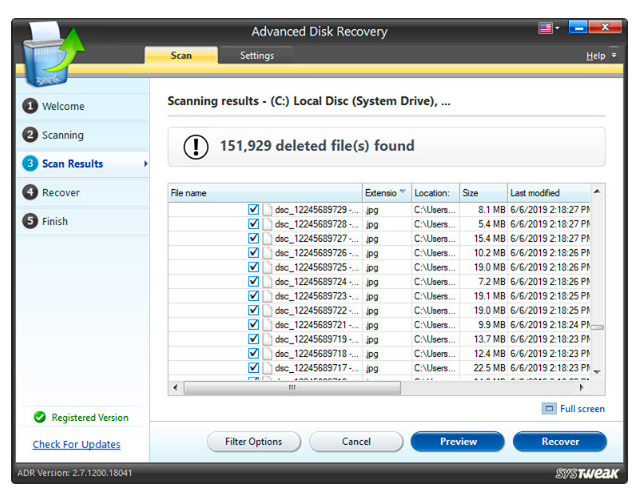Click file icon of dsc_12245689724
This screenshot has height=493, width=639.
267,282
